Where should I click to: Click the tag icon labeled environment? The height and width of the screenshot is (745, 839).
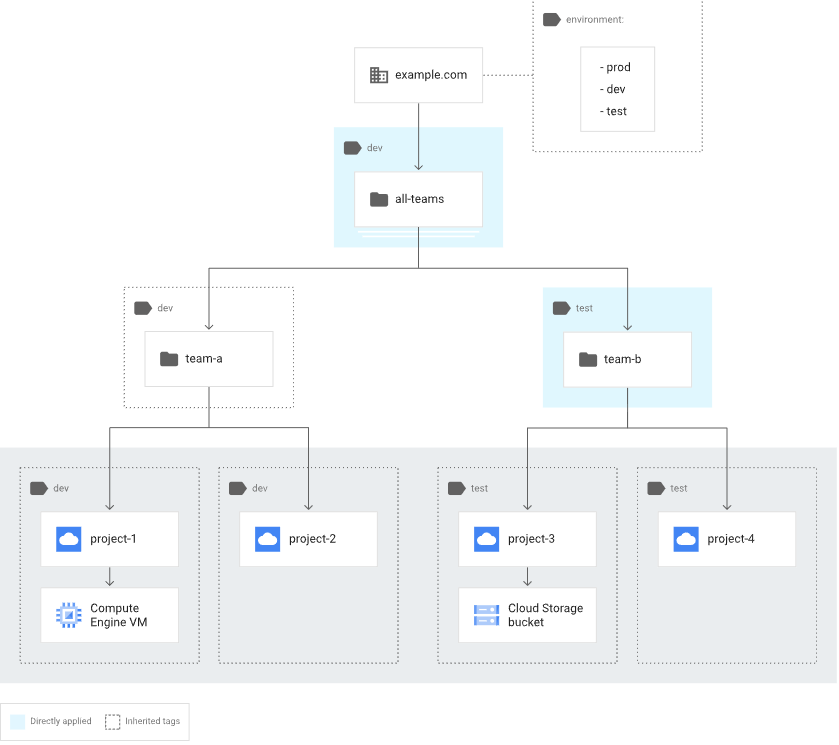[551, 18]
